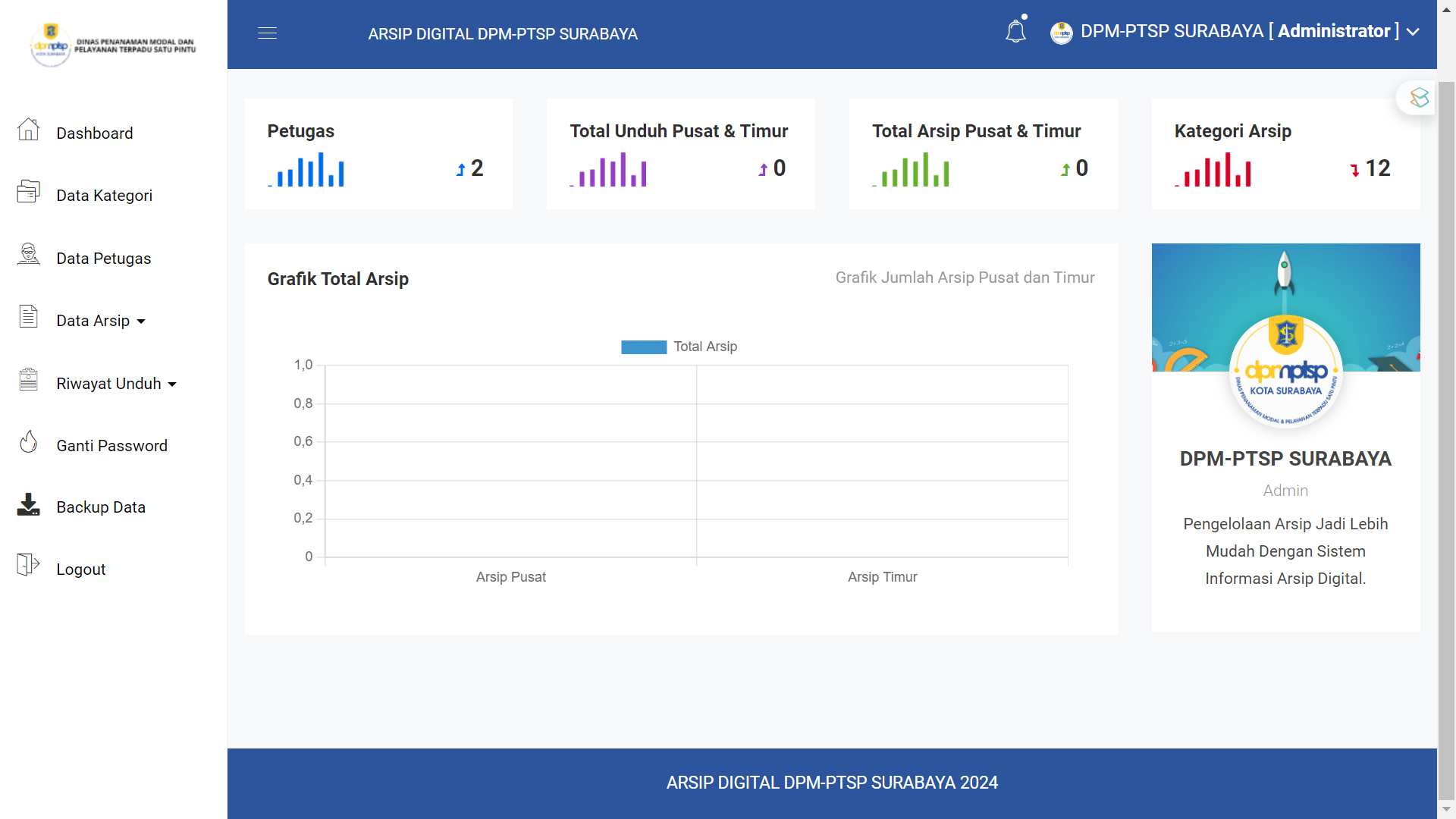The width and height of the screenshot is (1456, 819).
Task: Open the notification bell
Action: point(1015,32)
